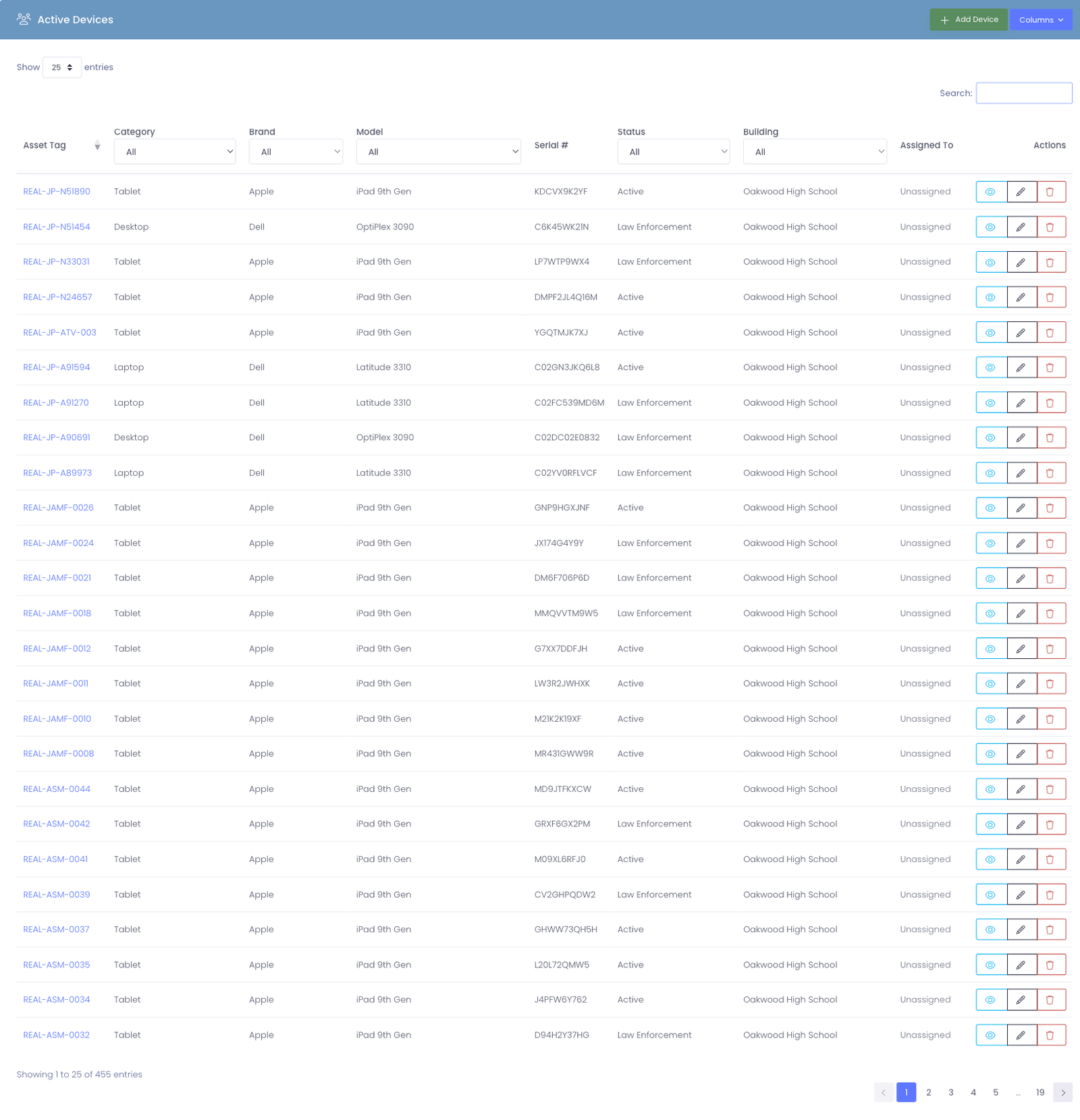The width and height of the screenshot is (1080, 1120).
Task: Click the Active Devices header people icon
Action: (x=24, y=19)
